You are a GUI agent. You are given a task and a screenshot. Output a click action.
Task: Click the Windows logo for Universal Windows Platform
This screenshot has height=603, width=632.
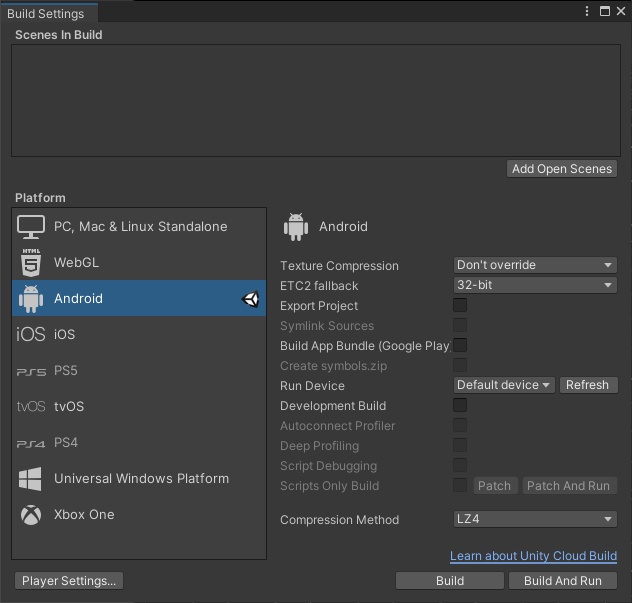[x=30, y=479]
